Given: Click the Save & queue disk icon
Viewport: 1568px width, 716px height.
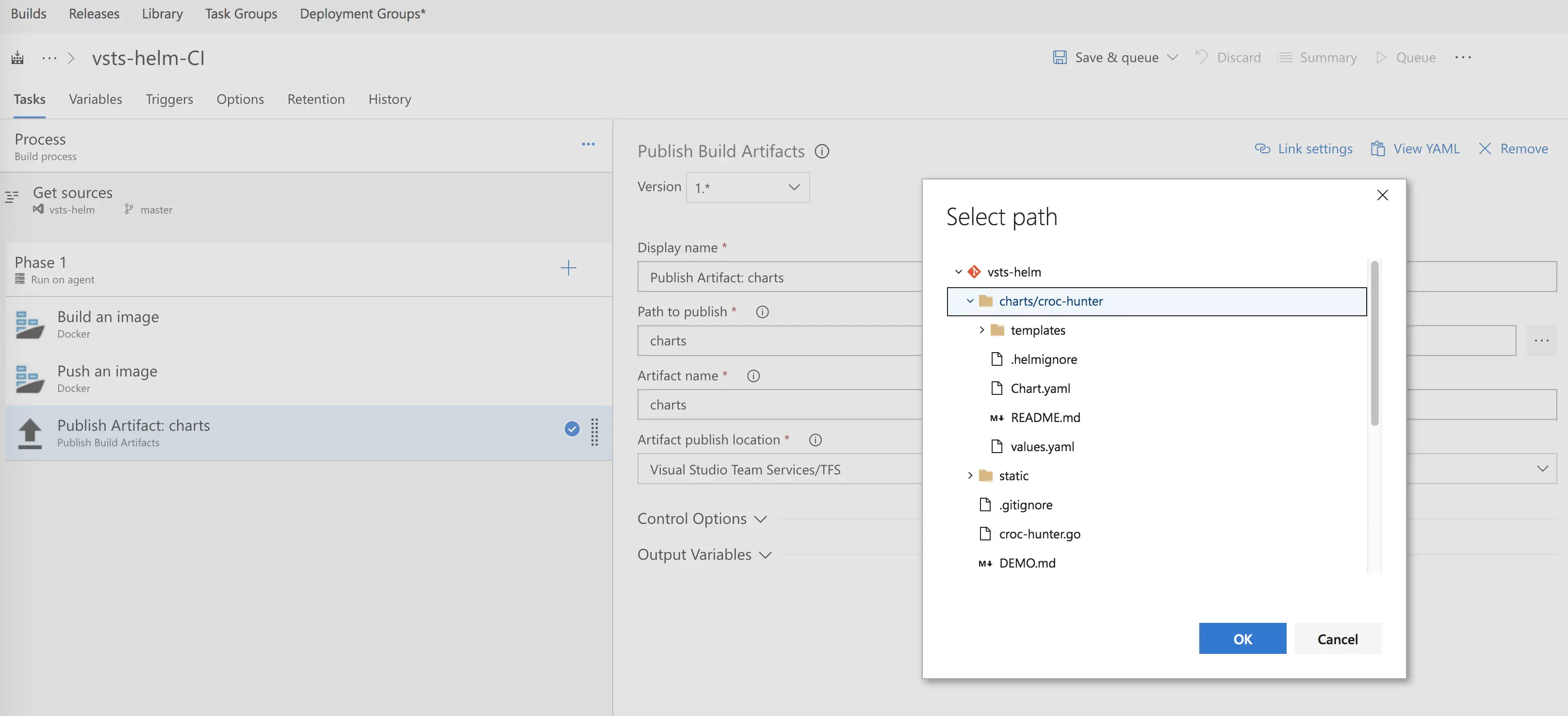Looking at the screenshot, I should click(1060, 57).
